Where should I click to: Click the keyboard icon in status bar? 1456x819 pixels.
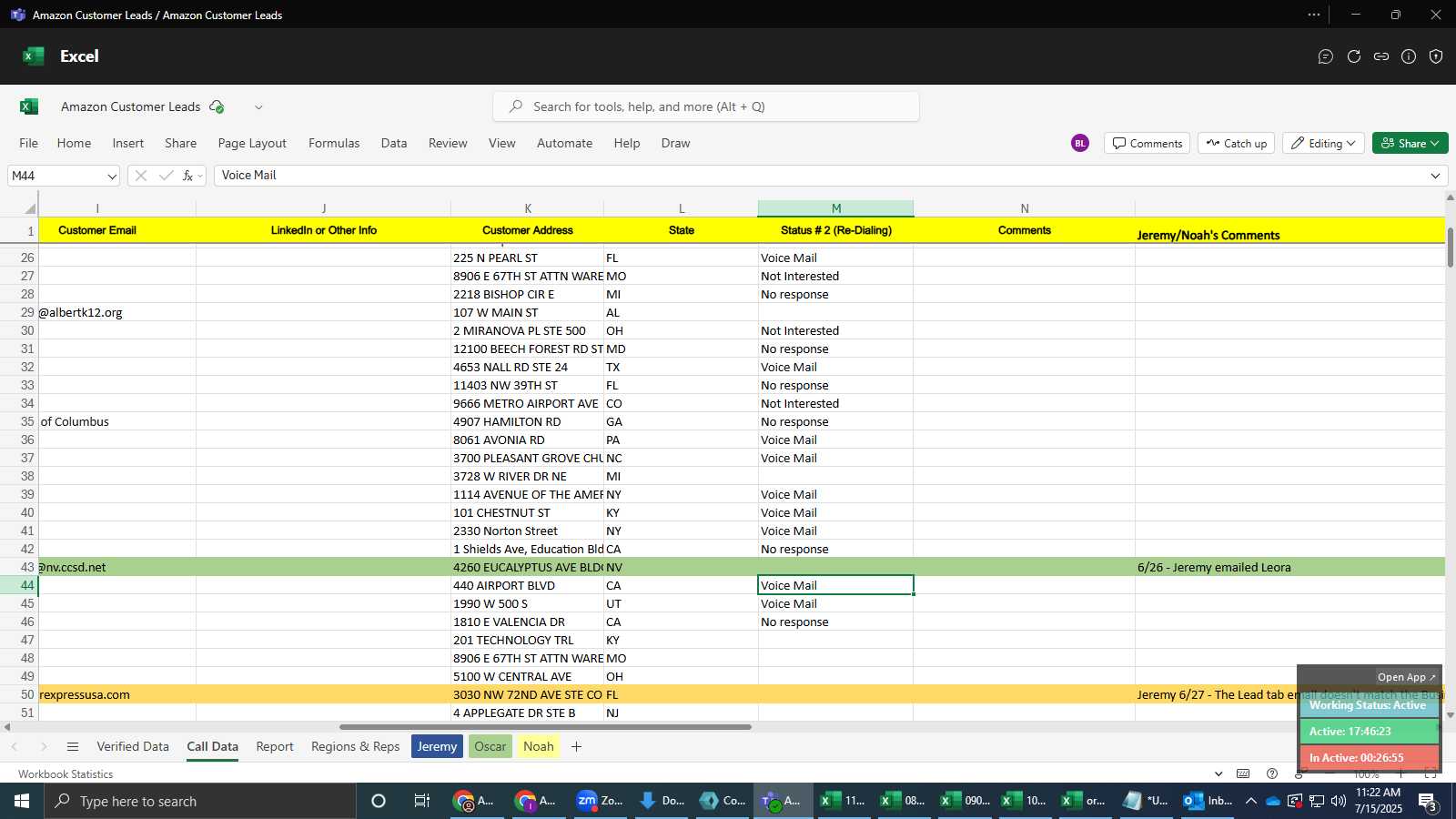pyautogui.click(x=1243, y=774)
